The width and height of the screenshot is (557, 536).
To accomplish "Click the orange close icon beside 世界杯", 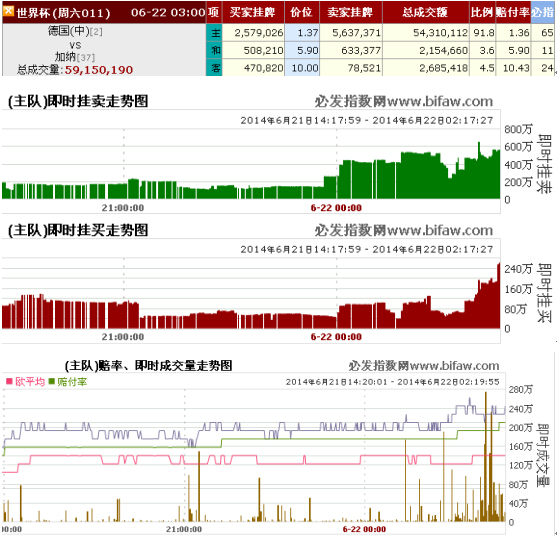I will [x=9, y=11].
